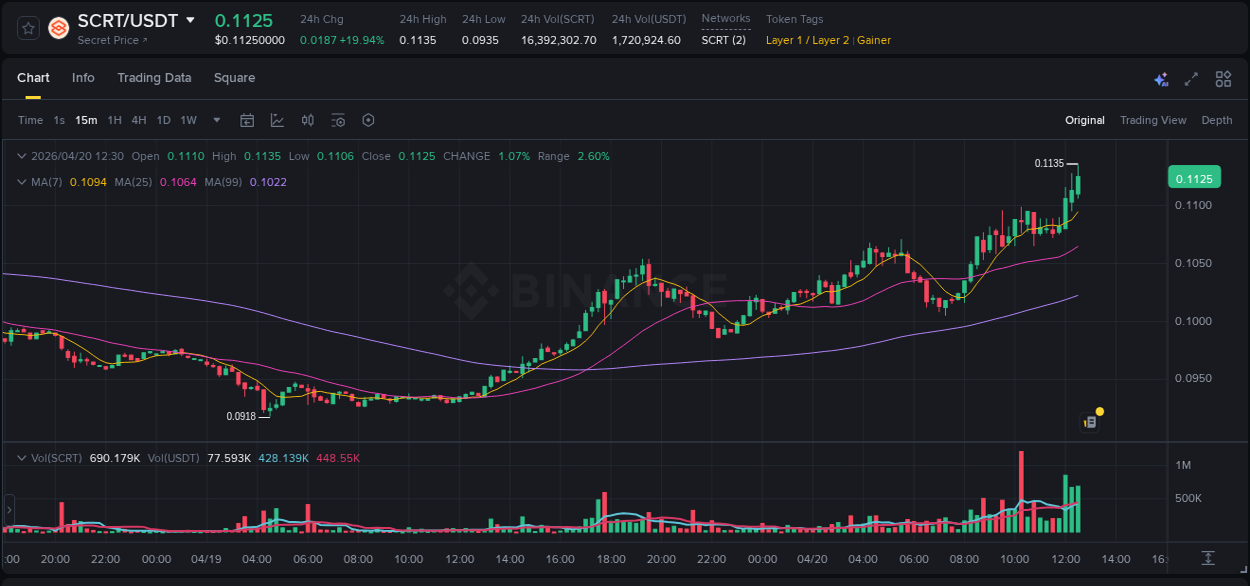The width and height of the screenshot is (1250, 586).
Task: Open the widgets grid icon top-right
Action: (x=1223, y=78)
